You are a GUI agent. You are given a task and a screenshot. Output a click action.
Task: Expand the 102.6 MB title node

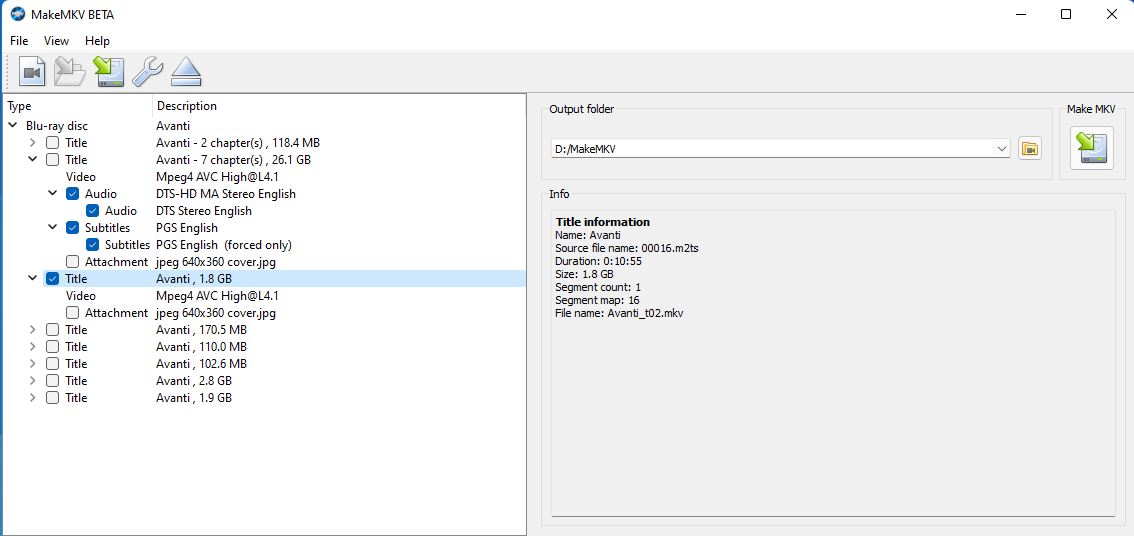pos(33,364)
